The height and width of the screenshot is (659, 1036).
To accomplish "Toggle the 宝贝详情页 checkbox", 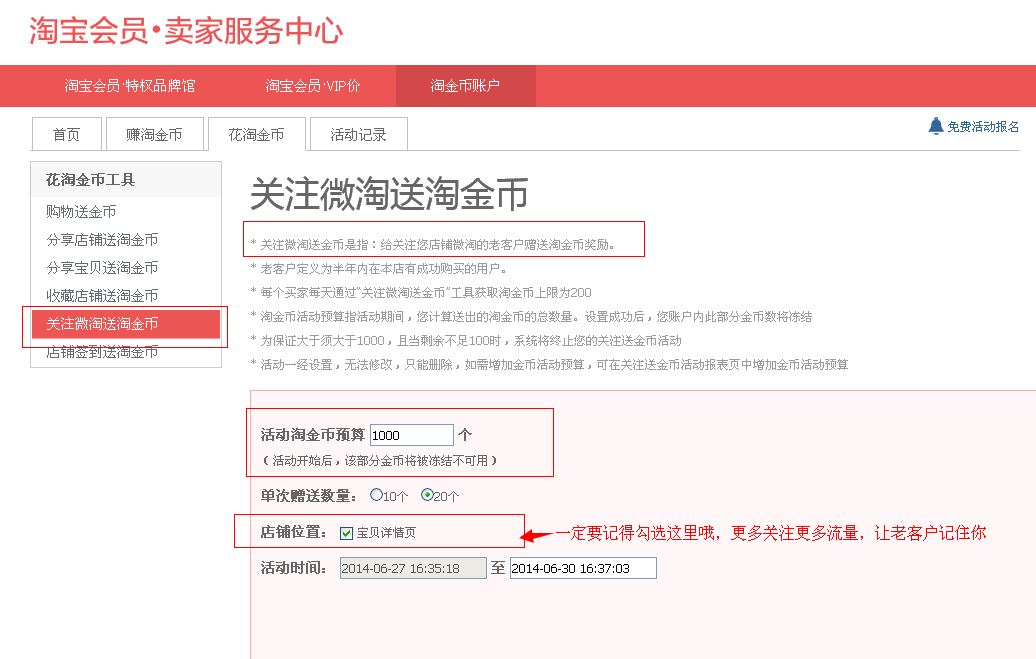I will pyautogui.click(x=346, y=533).
